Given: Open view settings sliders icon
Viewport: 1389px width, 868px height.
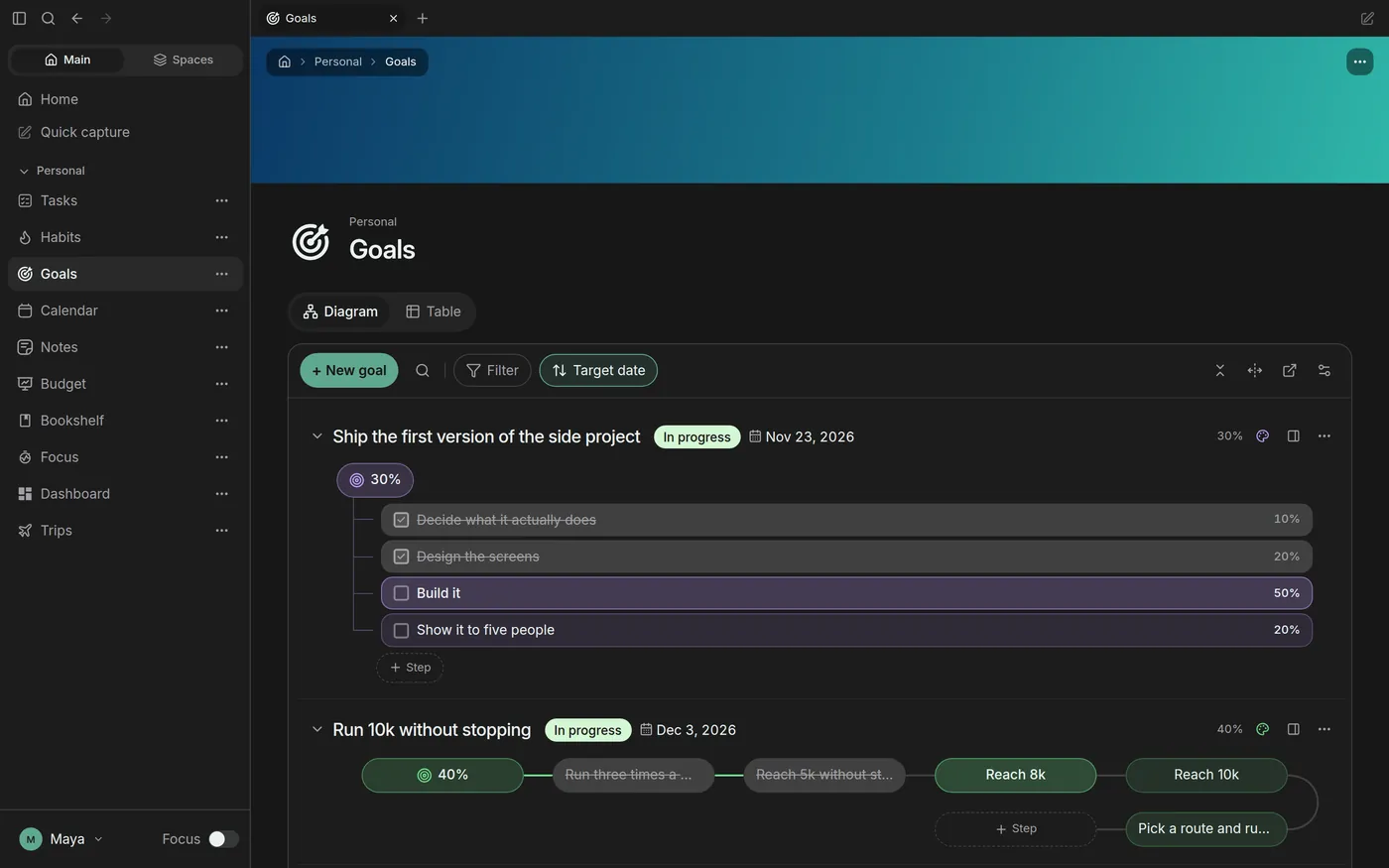Looking at the screenshot, I should point(1325,370).
